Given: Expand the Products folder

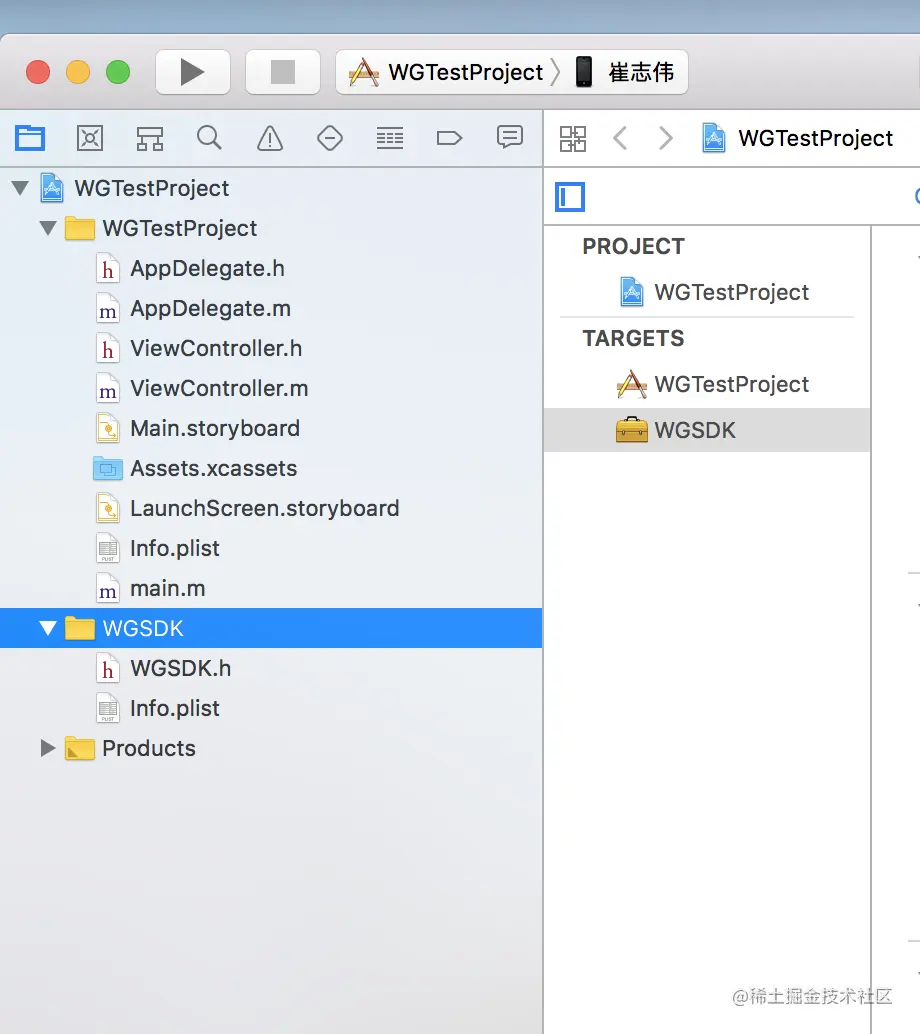Looking at the screenshot, I should (x=48, y=748).
